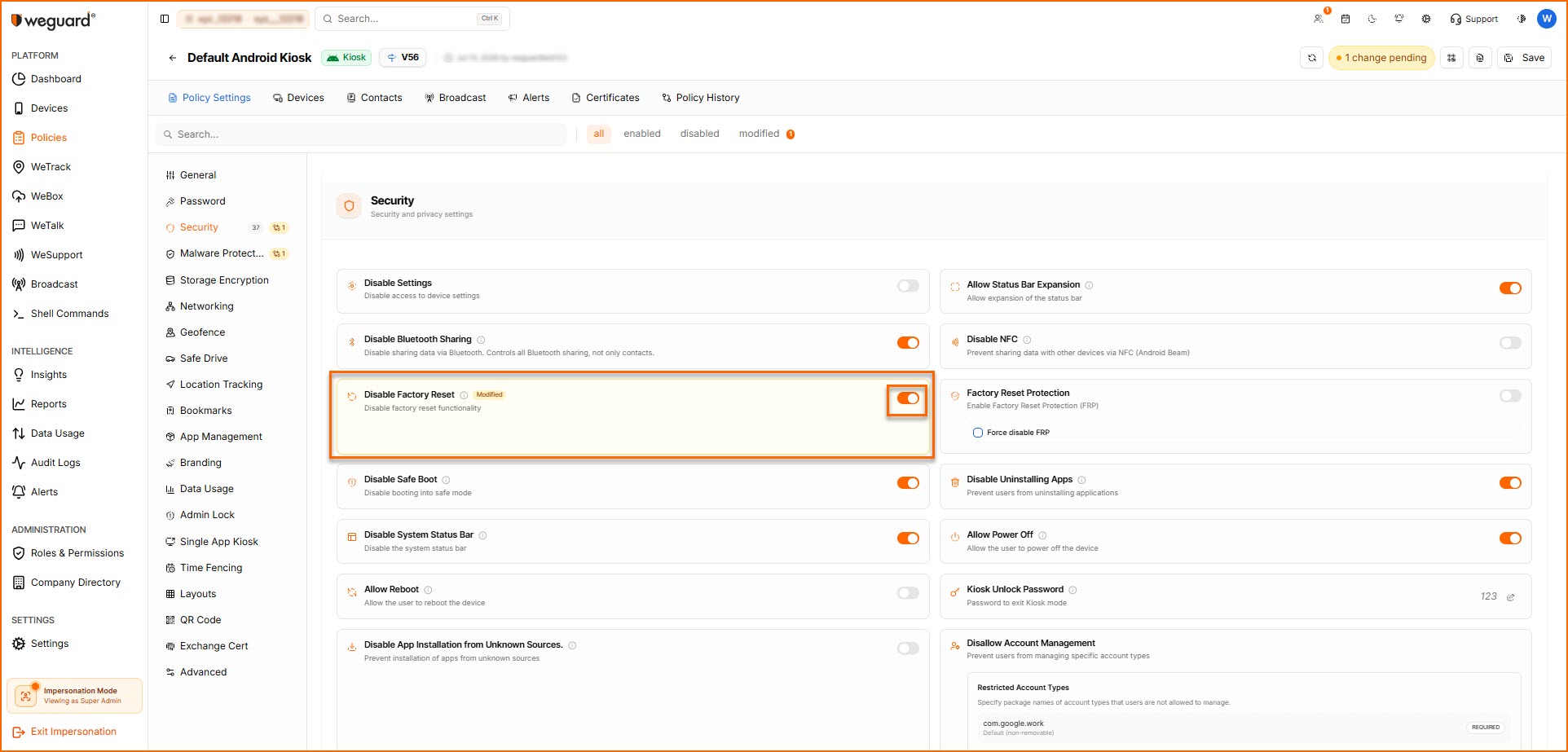Click info icon beside Allow Reboot

click(428, 590)
